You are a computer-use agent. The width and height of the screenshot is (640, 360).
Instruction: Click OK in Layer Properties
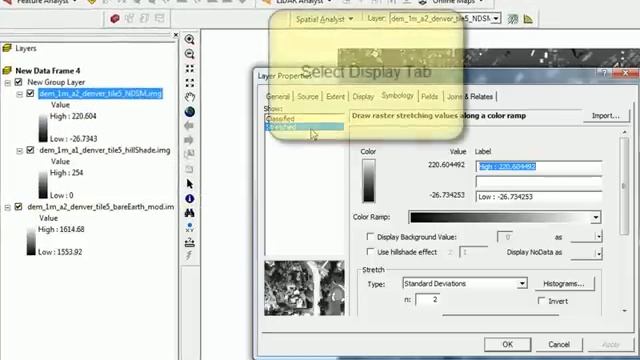(507, 344)
